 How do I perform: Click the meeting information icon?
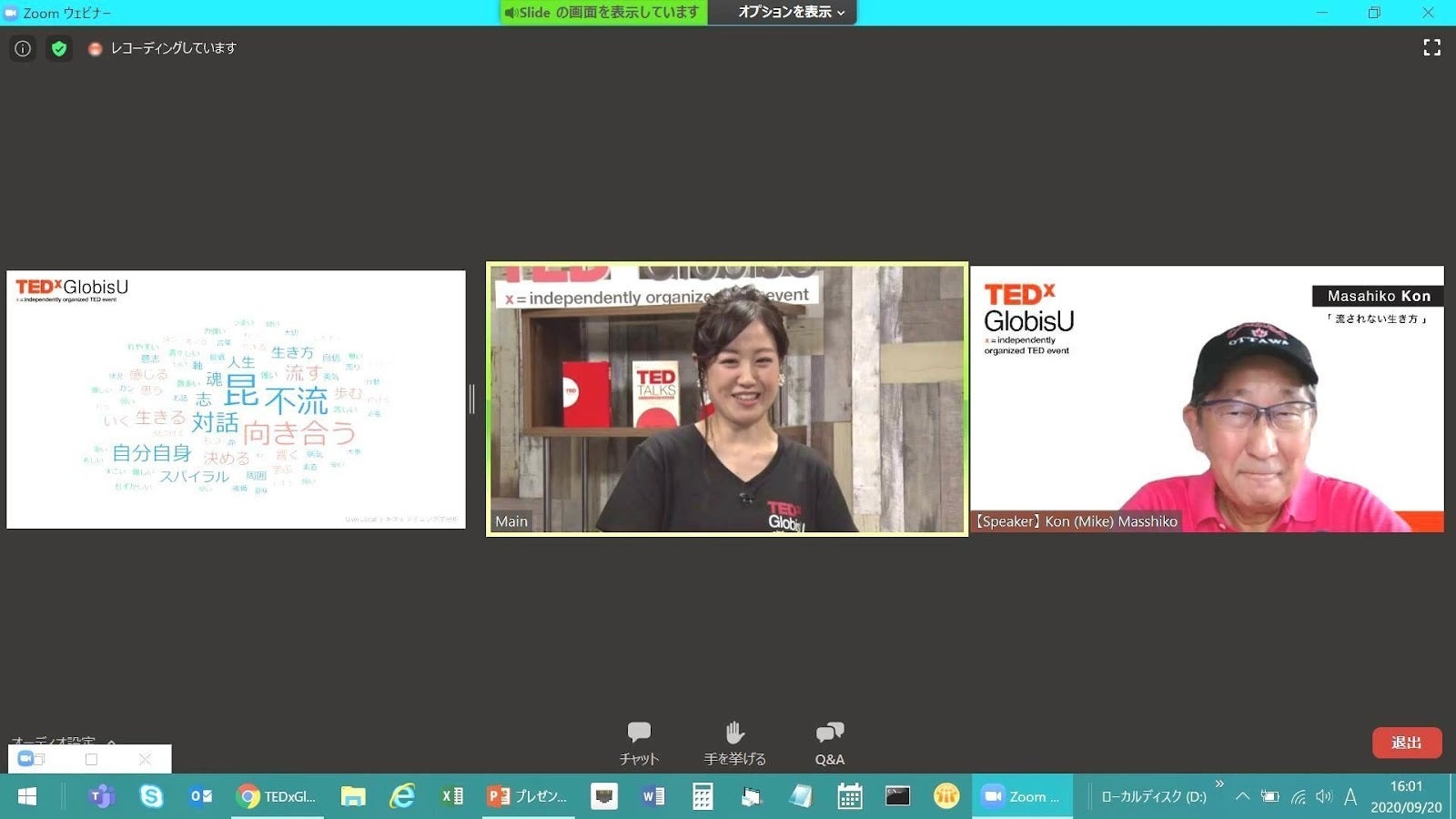pyautogui.click(x=23, y=48)
